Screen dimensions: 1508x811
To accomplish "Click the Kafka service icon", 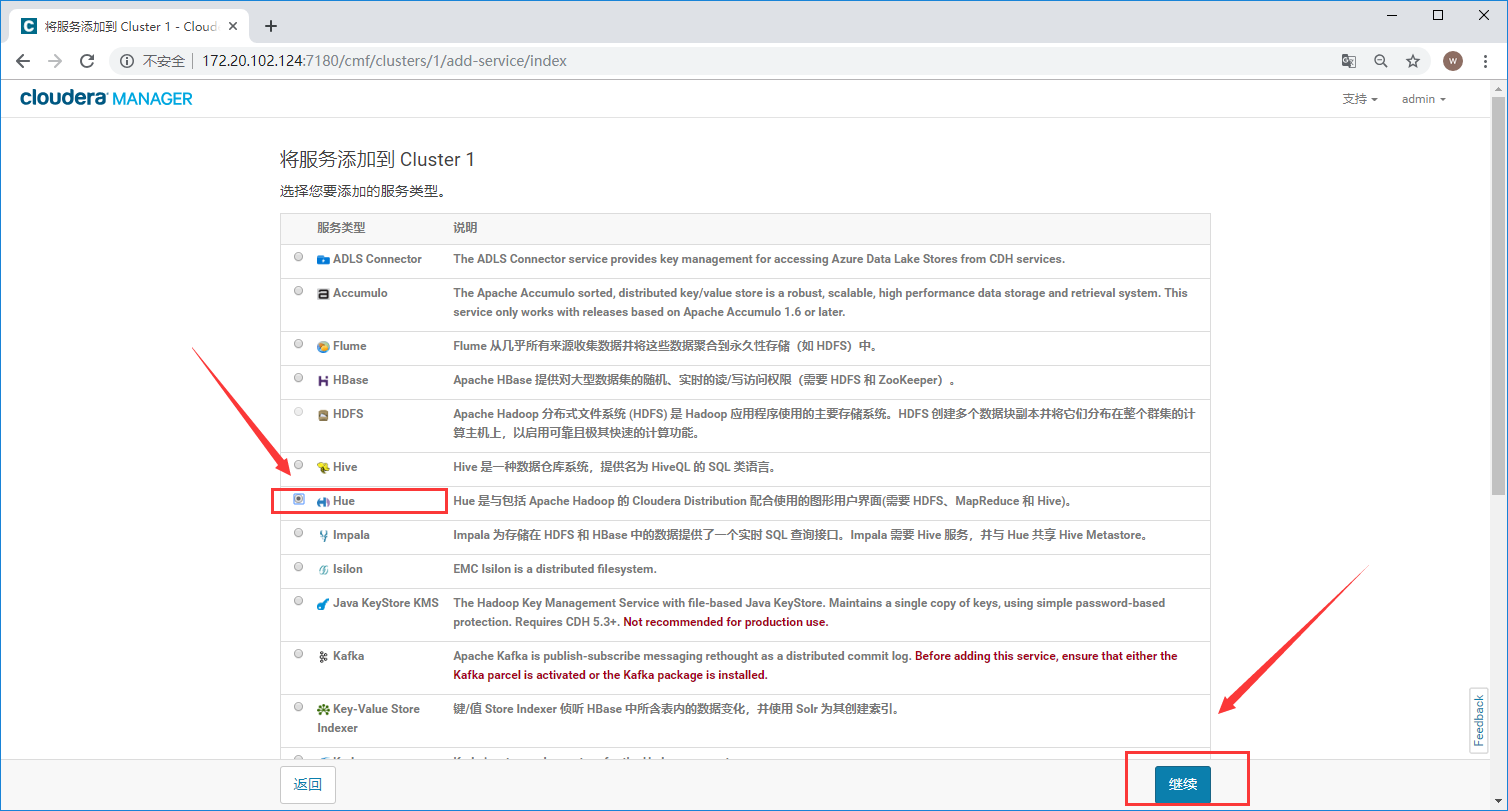I will pos(323,657).
